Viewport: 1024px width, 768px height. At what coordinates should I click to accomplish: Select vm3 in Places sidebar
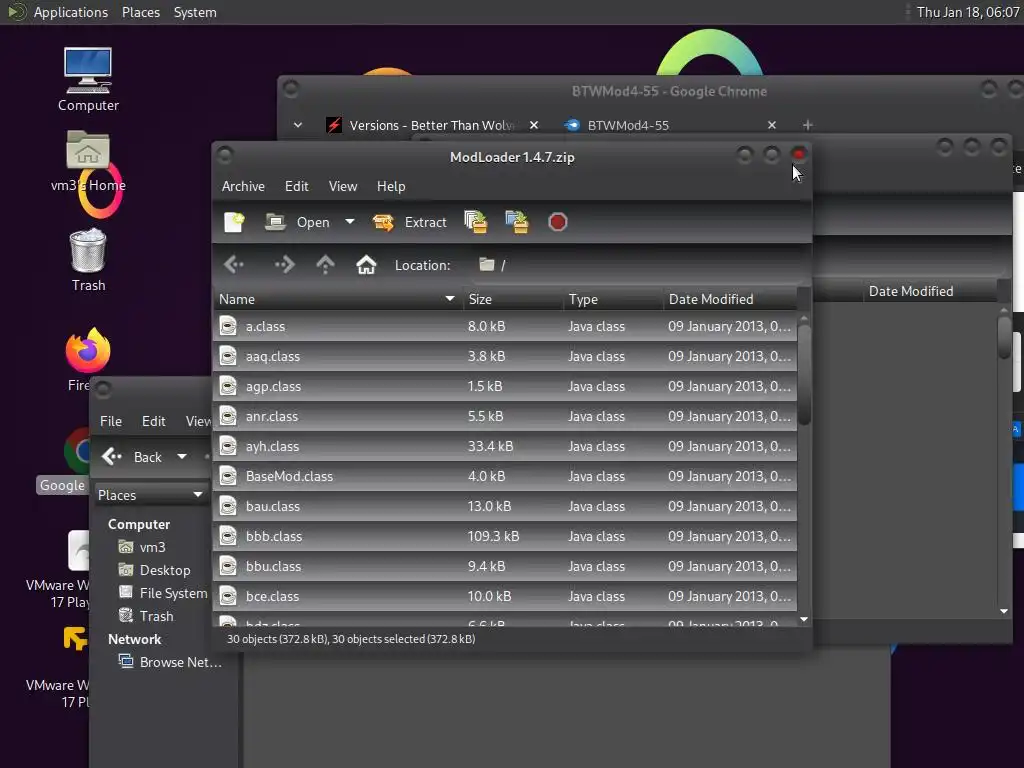coord(141,547)
